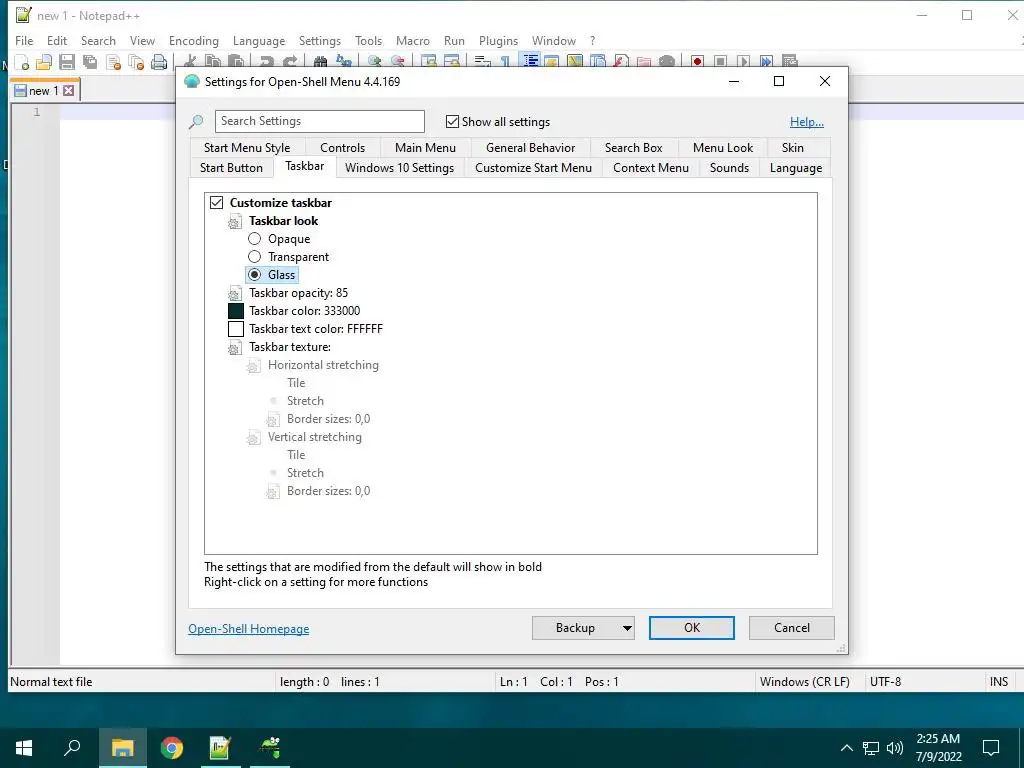Viewport: 1024px width, 768px height.
Task: Open the Customize Start Menu tab
Action: coord(534,168)
